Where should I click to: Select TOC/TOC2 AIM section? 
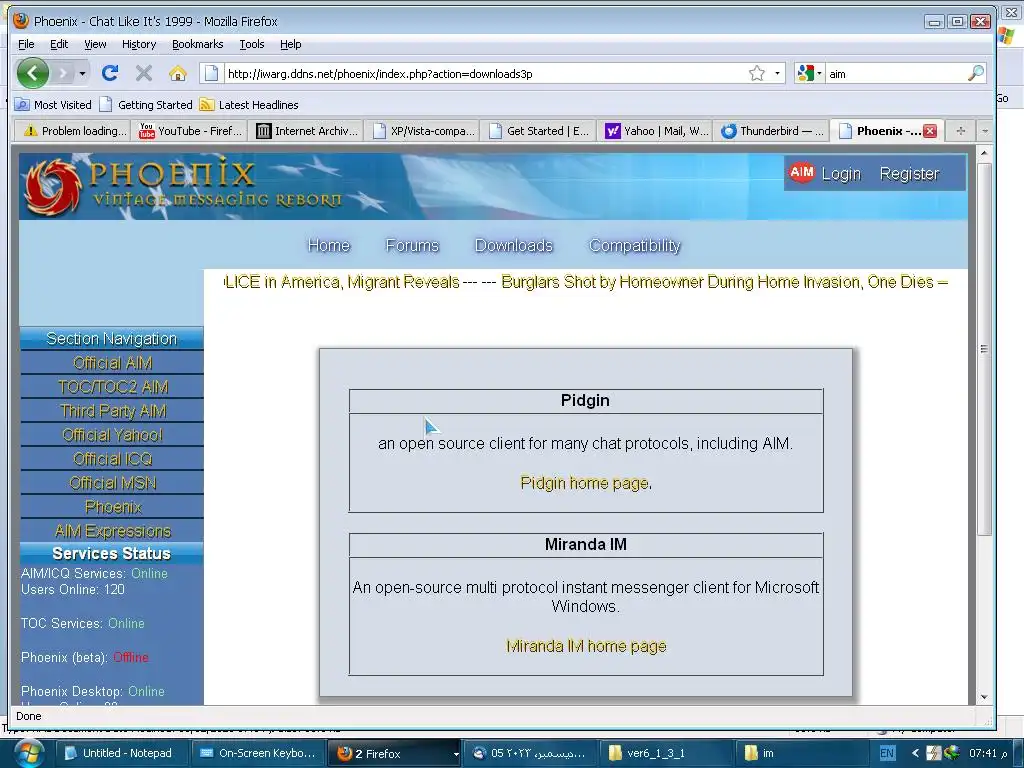pos(112,387)
